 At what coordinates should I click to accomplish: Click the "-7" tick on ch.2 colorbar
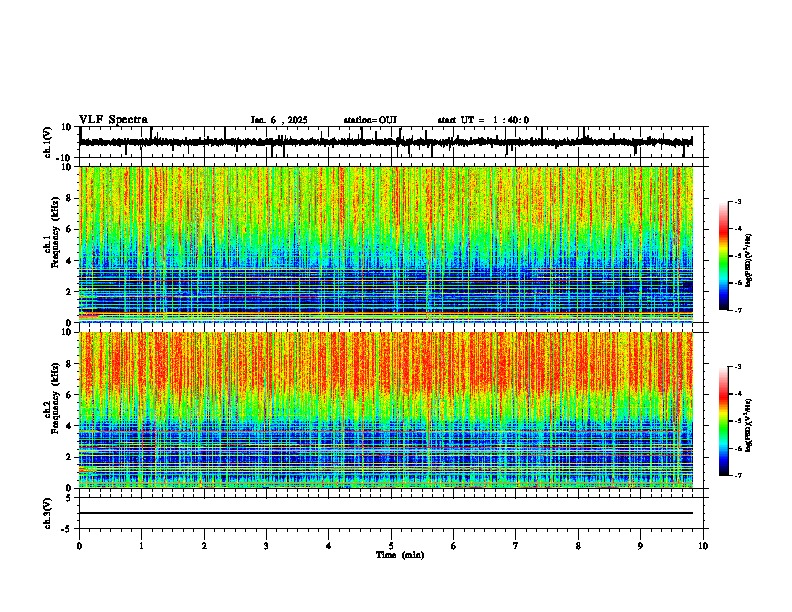click(x=738, y=475)
